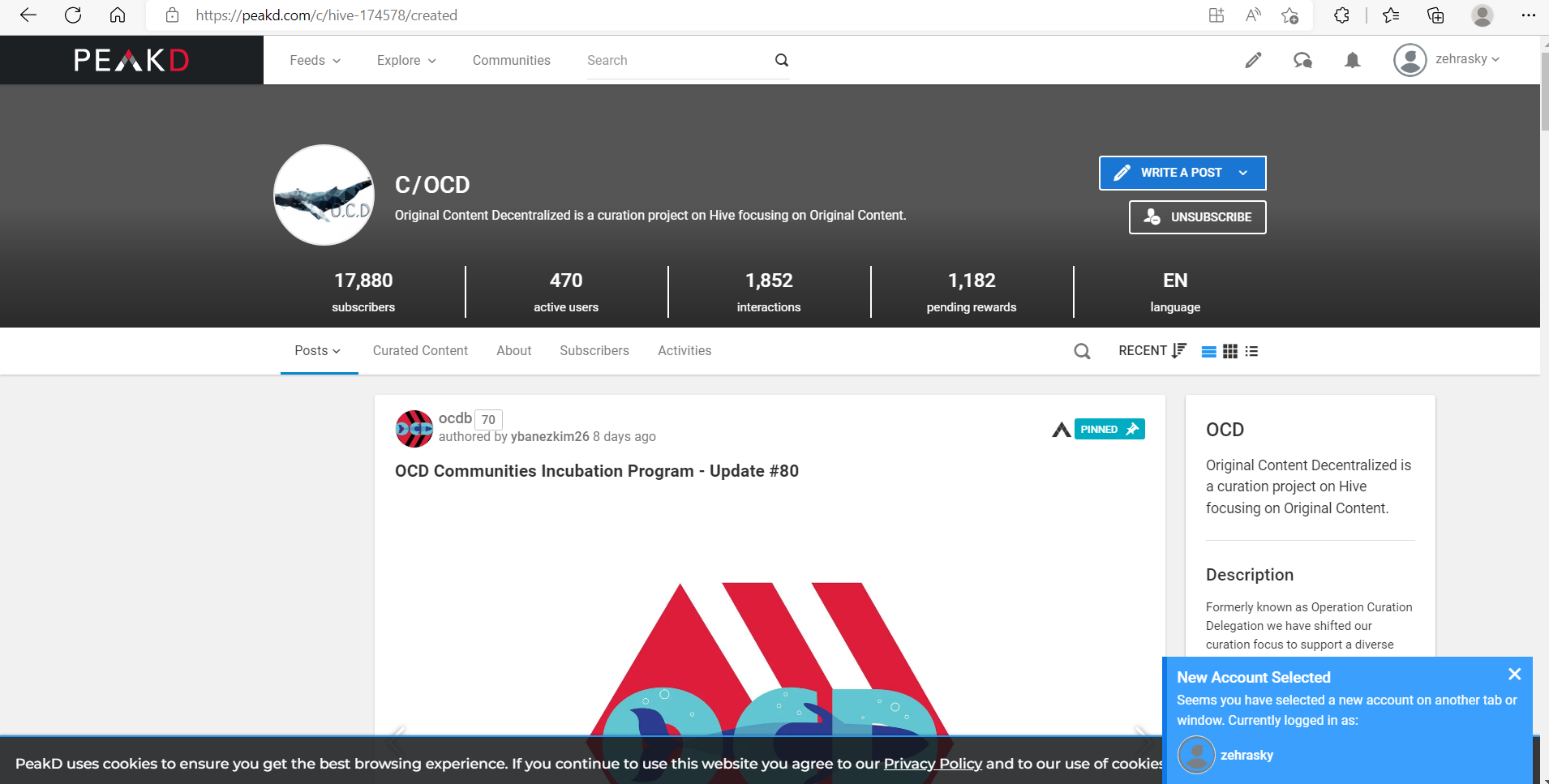Open the Posts tab dropdown
Screen dimensions: 1549x784
[318, 350]
